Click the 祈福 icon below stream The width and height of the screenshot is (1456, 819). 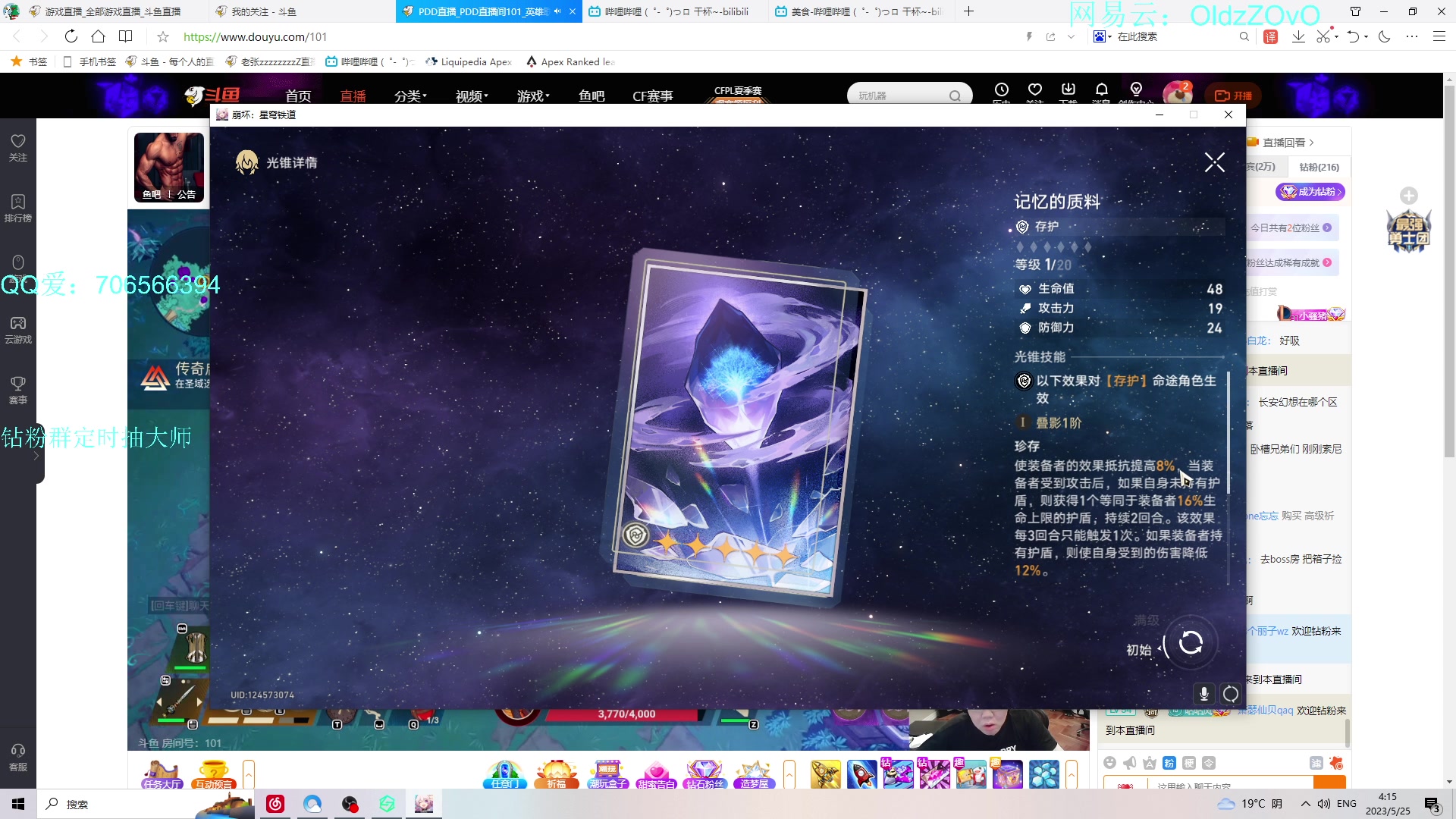(x=557, y=774)
